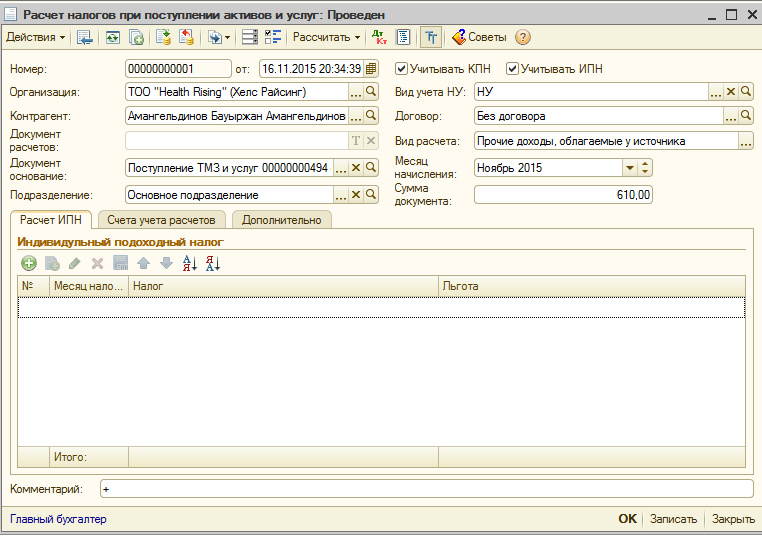Clear the Документ основание field
Image resolution: width=762 pixels, height=537 pixels.
tap(356, 168)
